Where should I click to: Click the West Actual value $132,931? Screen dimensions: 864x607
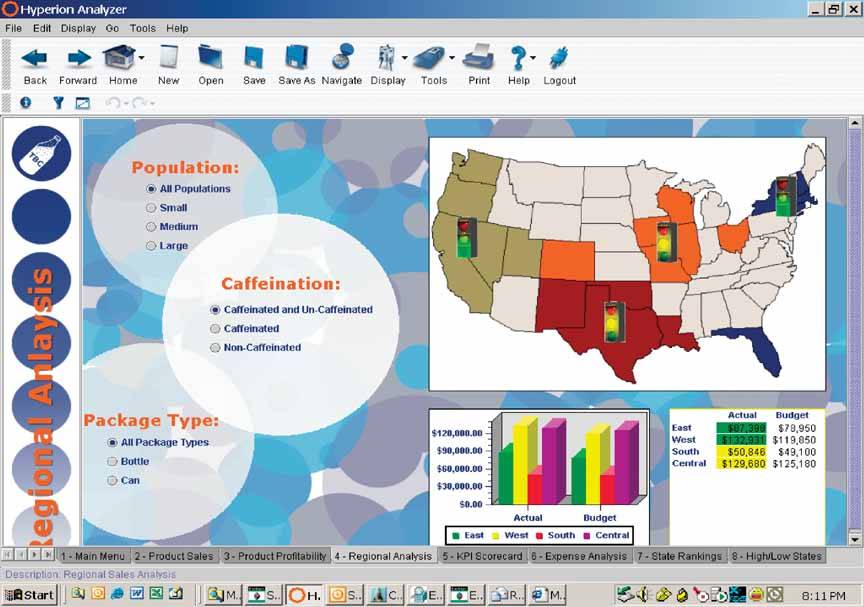tap(742, 440)
